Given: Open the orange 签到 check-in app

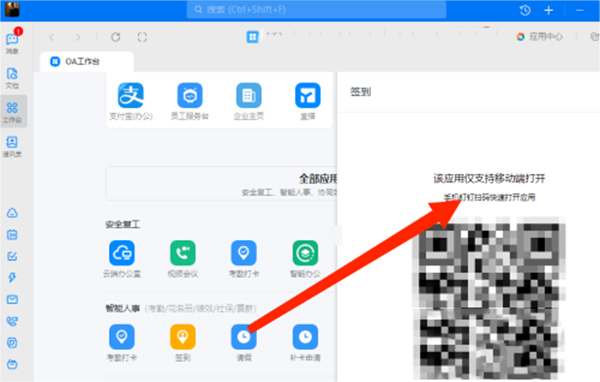Looking at the screenshot, I should pos(183,343).
